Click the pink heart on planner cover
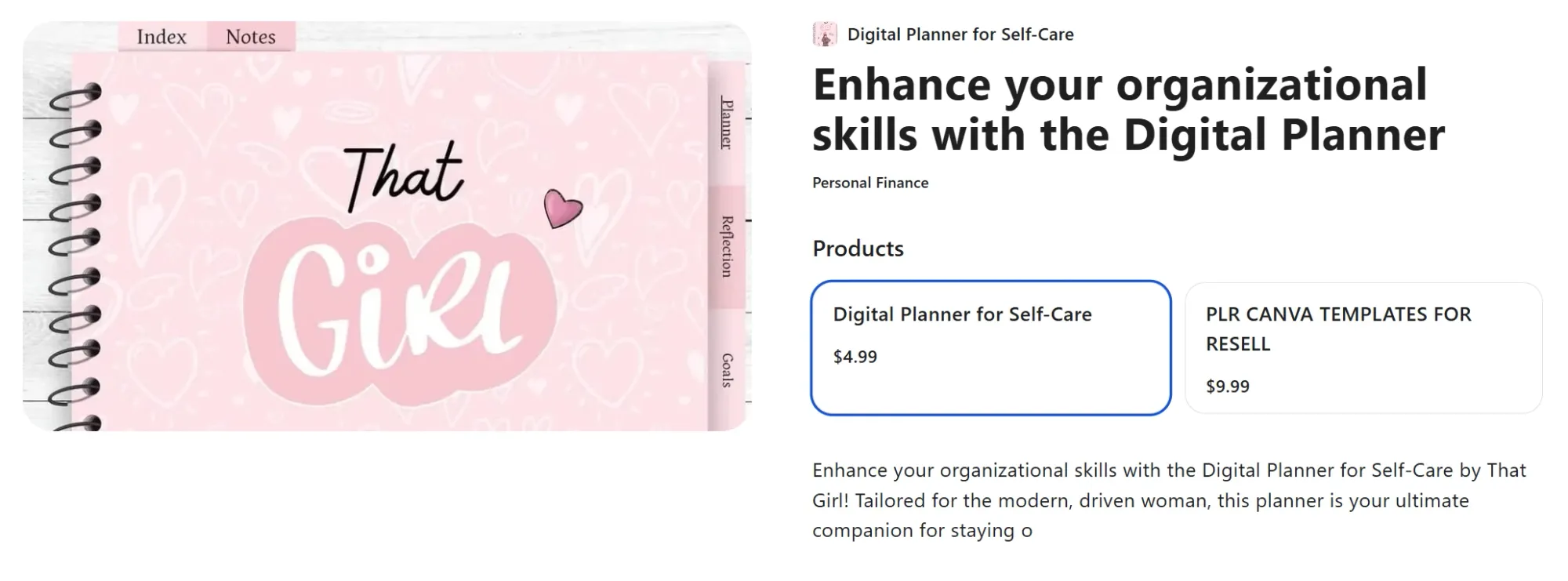 coord(562,209)
